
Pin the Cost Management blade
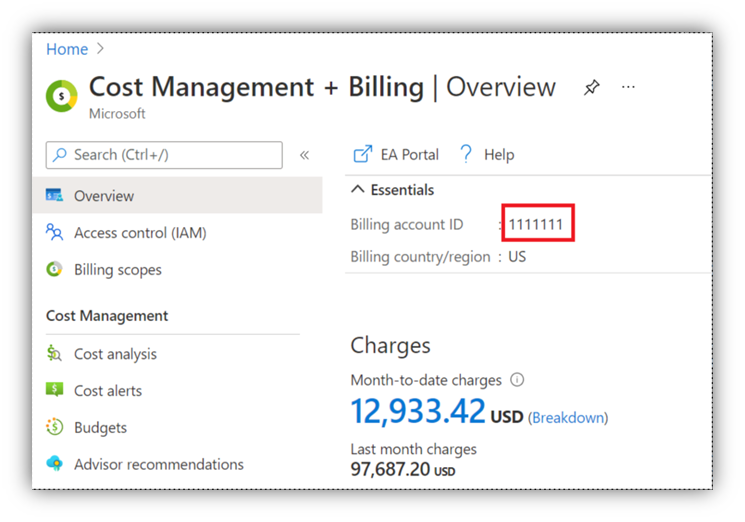click(591, 88)
